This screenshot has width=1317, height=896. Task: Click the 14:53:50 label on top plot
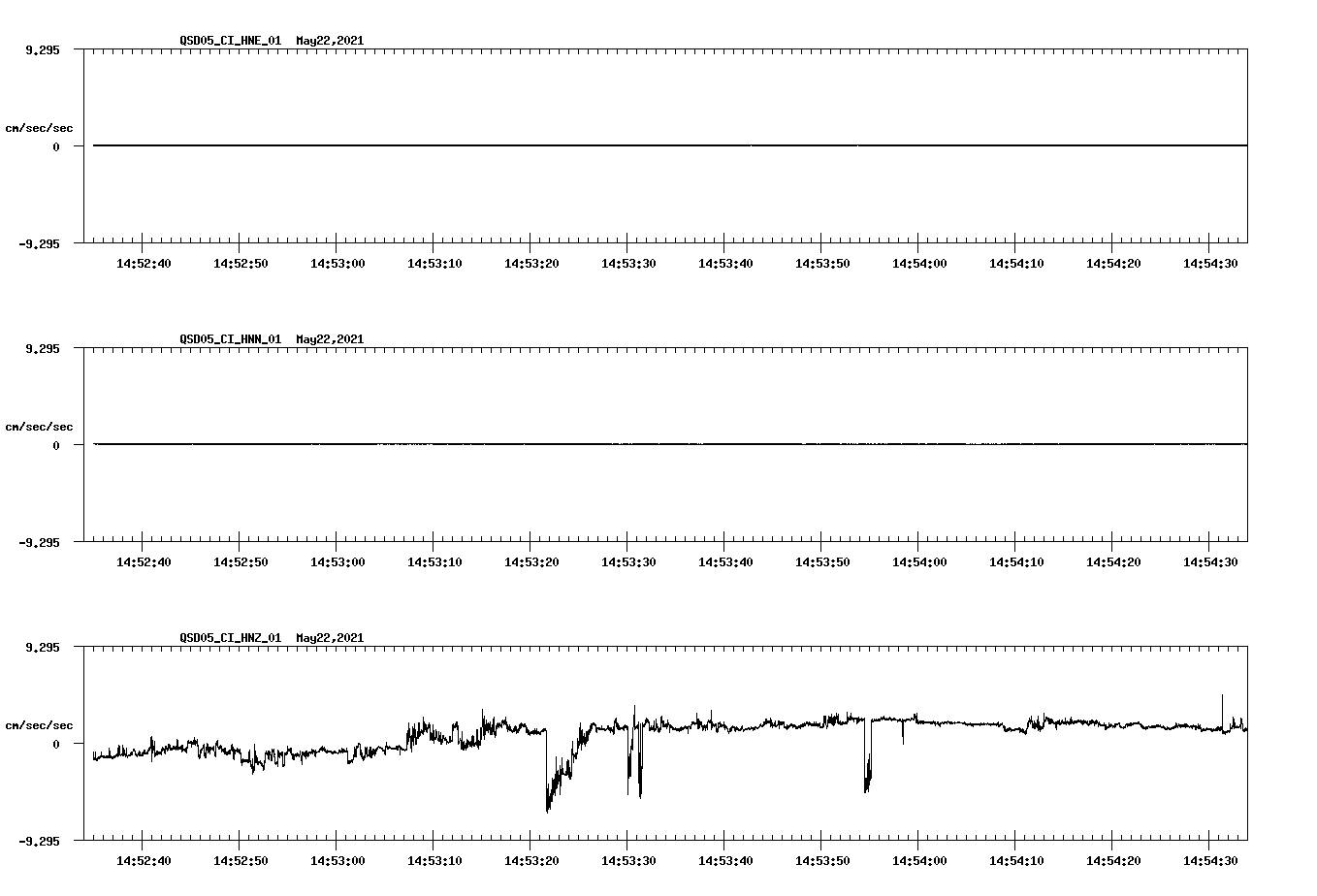click(x=823, y=262)
